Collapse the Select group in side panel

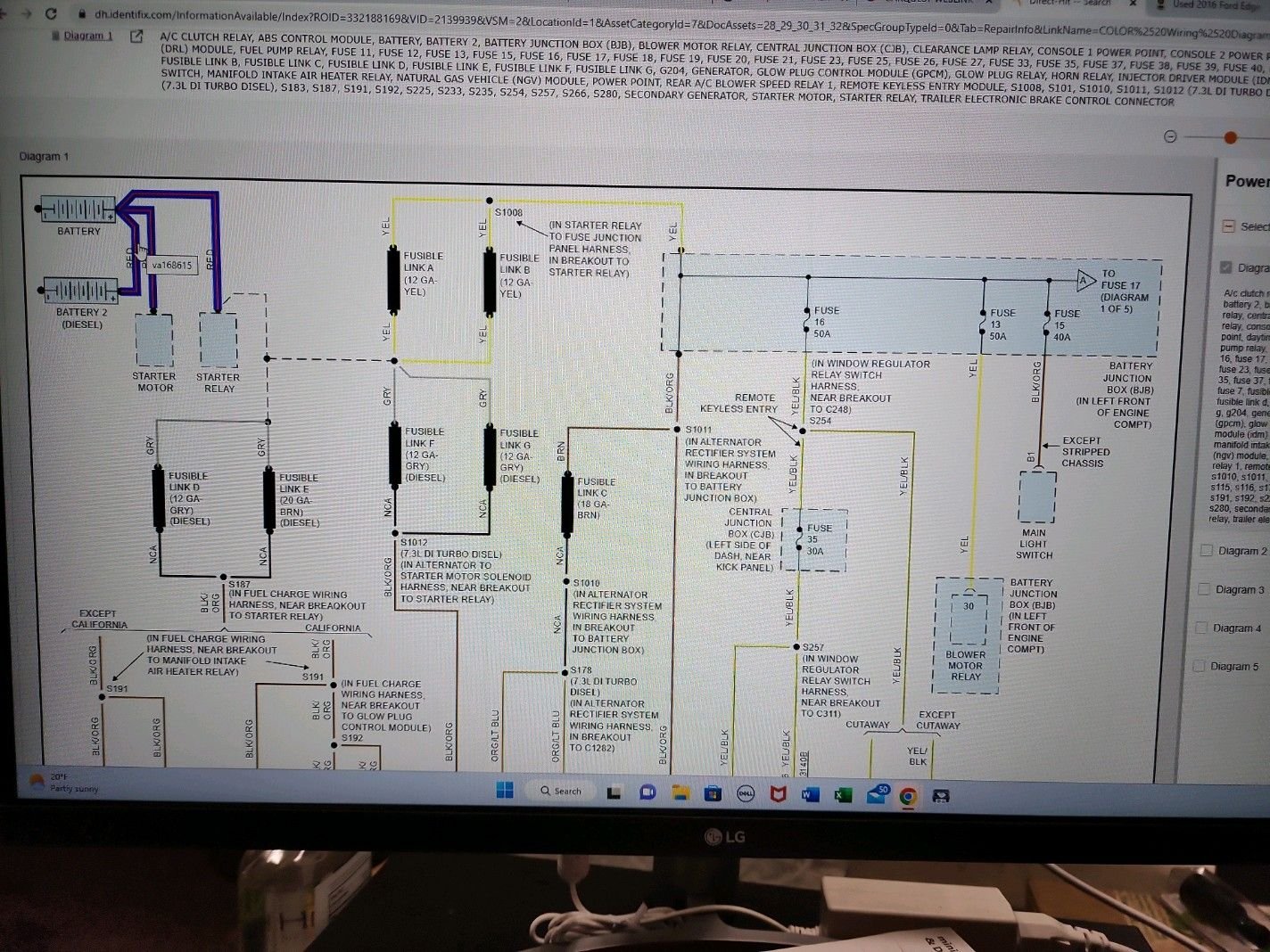[1228, 226]
